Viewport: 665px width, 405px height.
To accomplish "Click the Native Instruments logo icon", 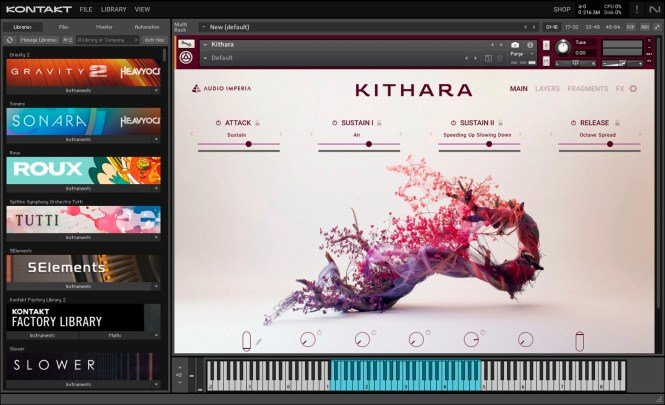I will click(651, 9).
